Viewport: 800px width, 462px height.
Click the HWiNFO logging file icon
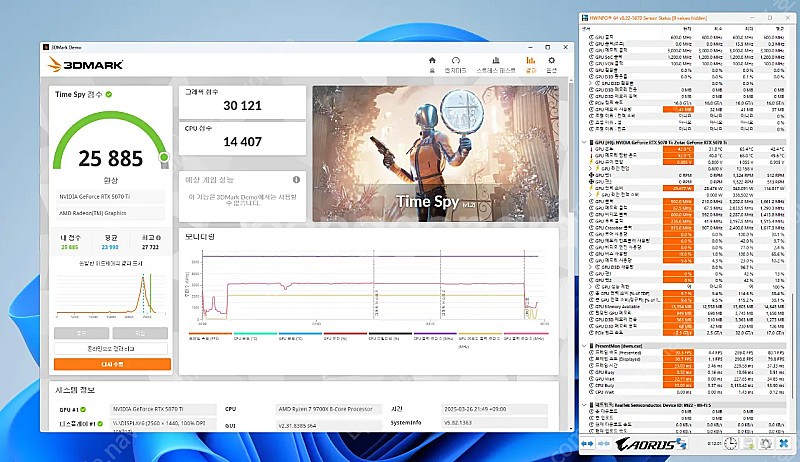click(748, 443)
